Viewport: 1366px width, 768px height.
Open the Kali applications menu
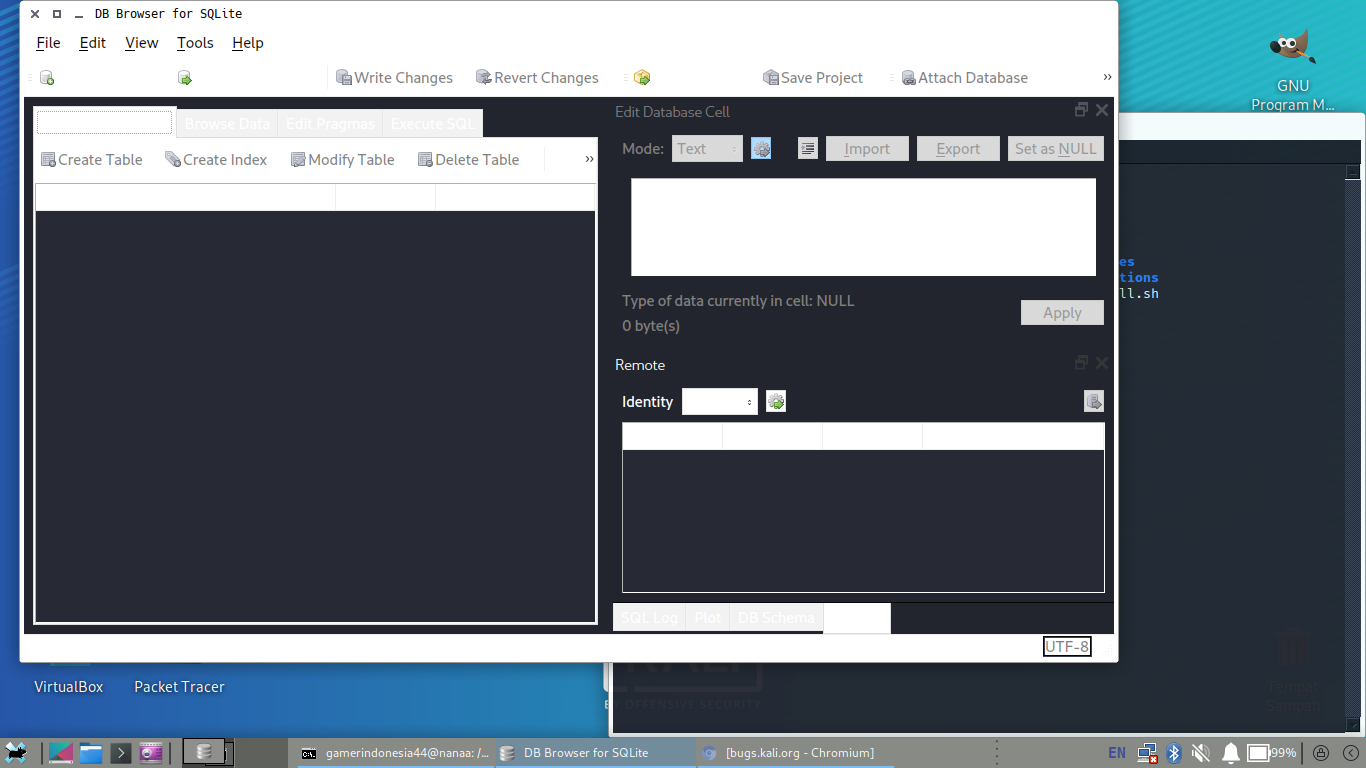16,753
